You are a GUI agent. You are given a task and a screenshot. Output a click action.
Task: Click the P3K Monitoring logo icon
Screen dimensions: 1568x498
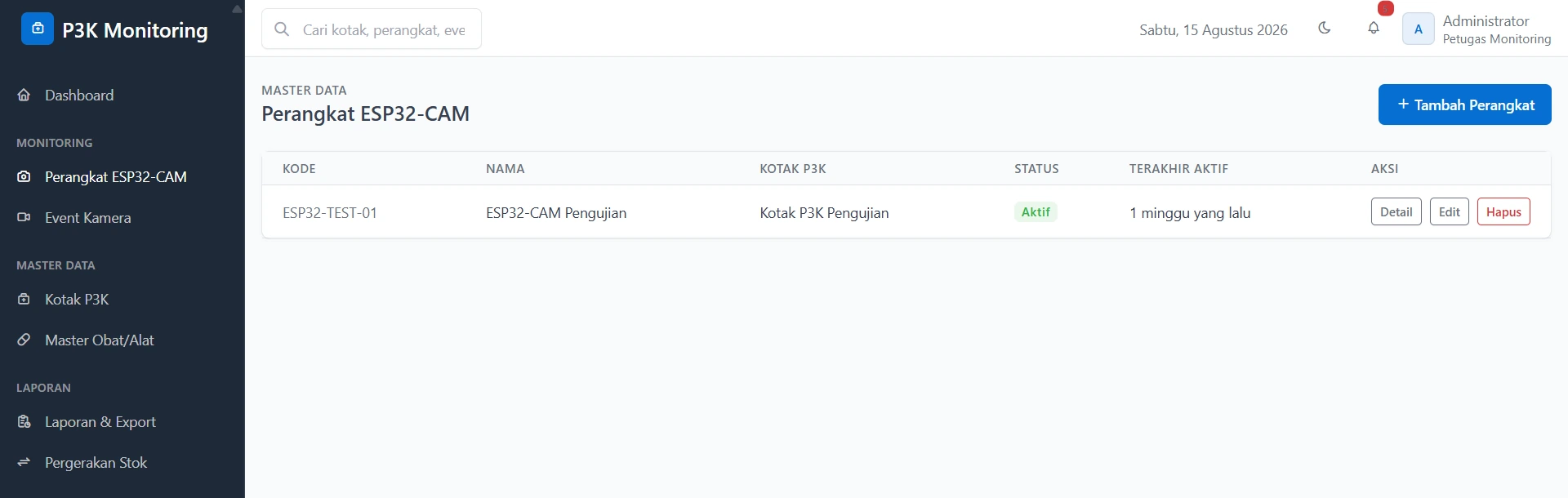click(x=38, y=29)
